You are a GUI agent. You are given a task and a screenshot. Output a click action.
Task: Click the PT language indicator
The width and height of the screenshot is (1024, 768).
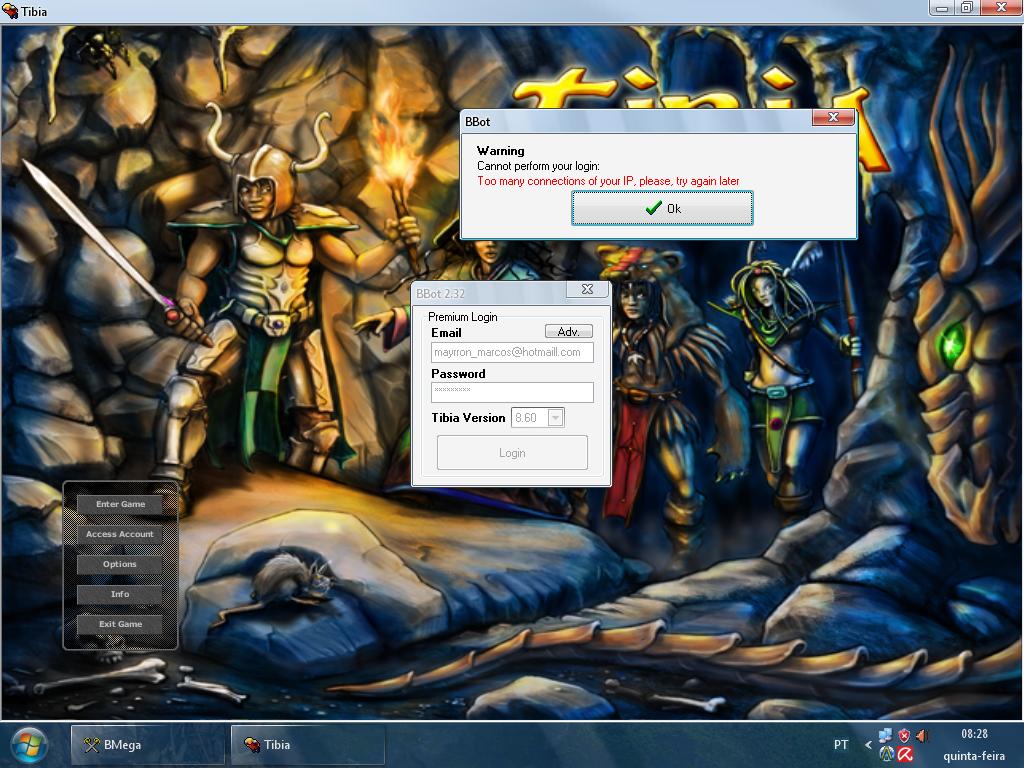click(x=840, y=744)
